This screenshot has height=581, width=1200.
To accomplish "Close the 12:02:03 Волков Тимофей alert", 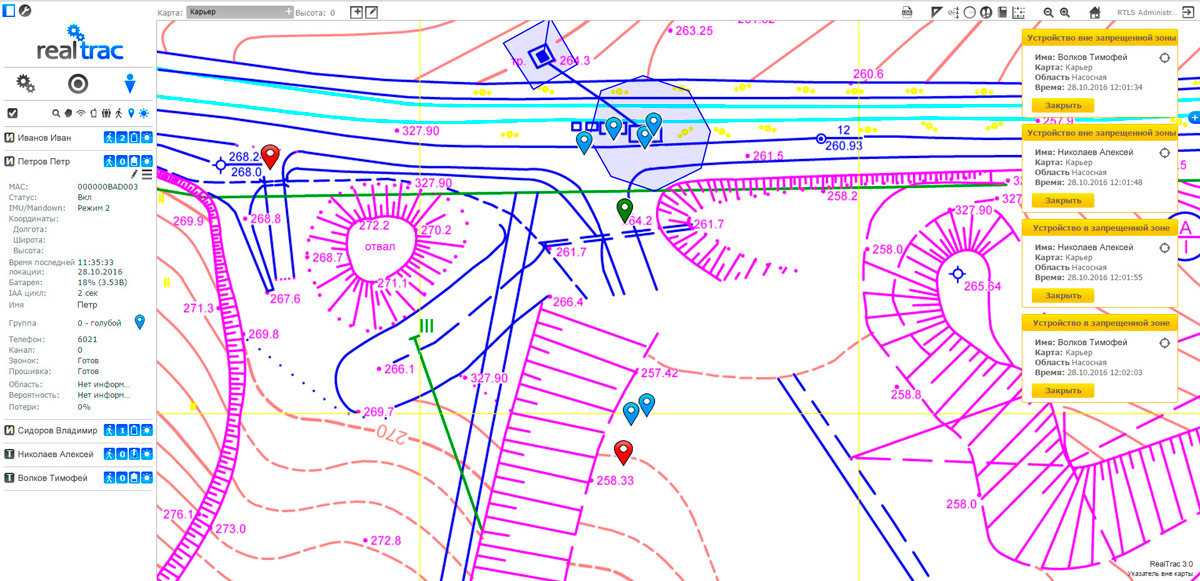I will pos(1063,390).
